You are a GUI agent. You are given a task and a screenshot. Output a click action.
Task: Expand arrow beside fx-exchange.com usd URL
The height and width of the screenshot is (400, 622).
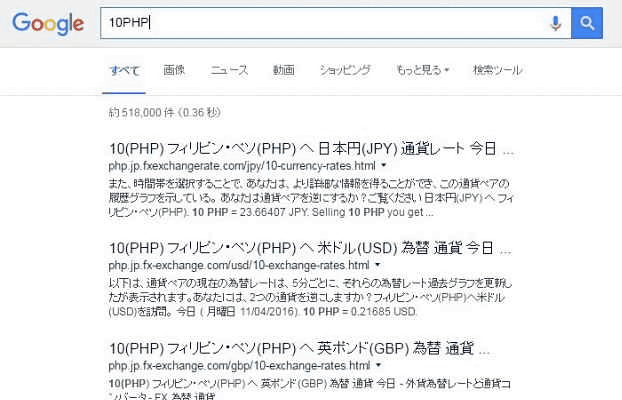[378, 265]
